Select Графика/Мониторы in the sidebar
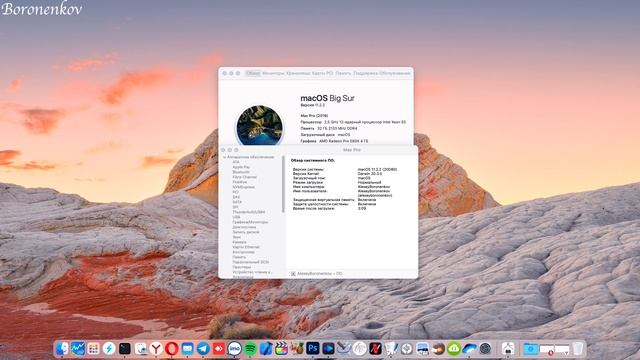The width and height of the screenshot is (640, 360). tap(250, 222)
